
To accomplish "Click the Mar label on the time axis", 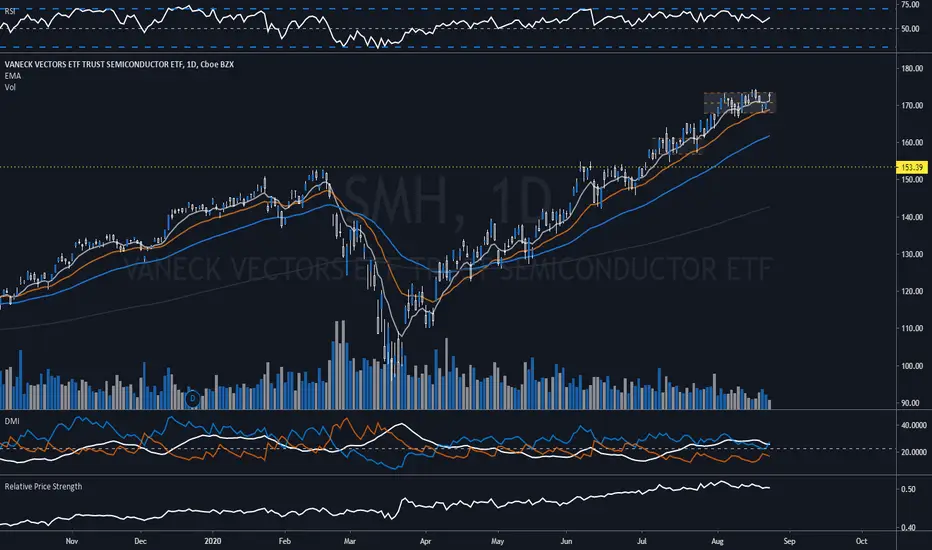I will point(350,541).
